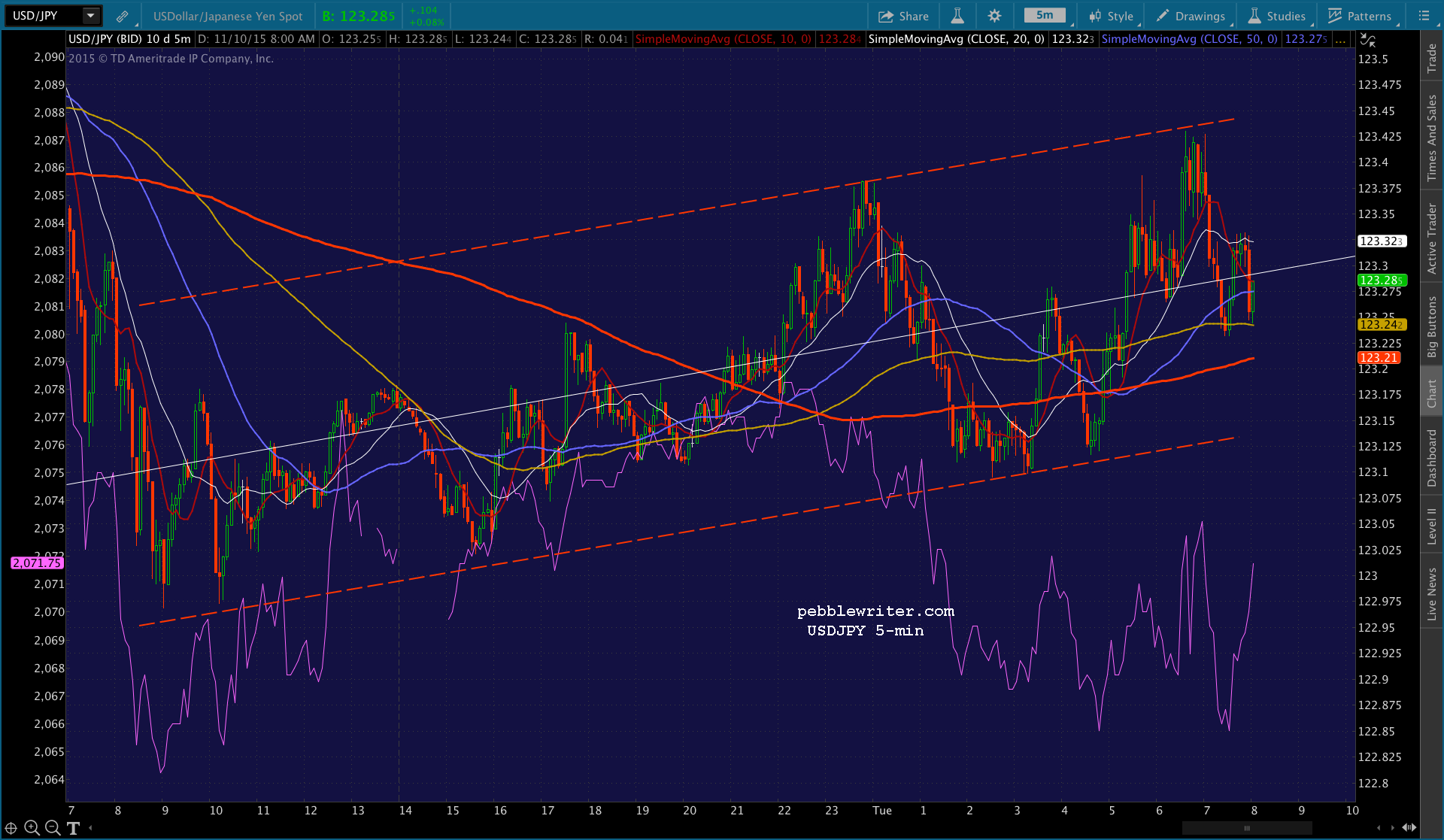Click the zoom out magnifier icon
The image size is (1444, 840).
53,828
